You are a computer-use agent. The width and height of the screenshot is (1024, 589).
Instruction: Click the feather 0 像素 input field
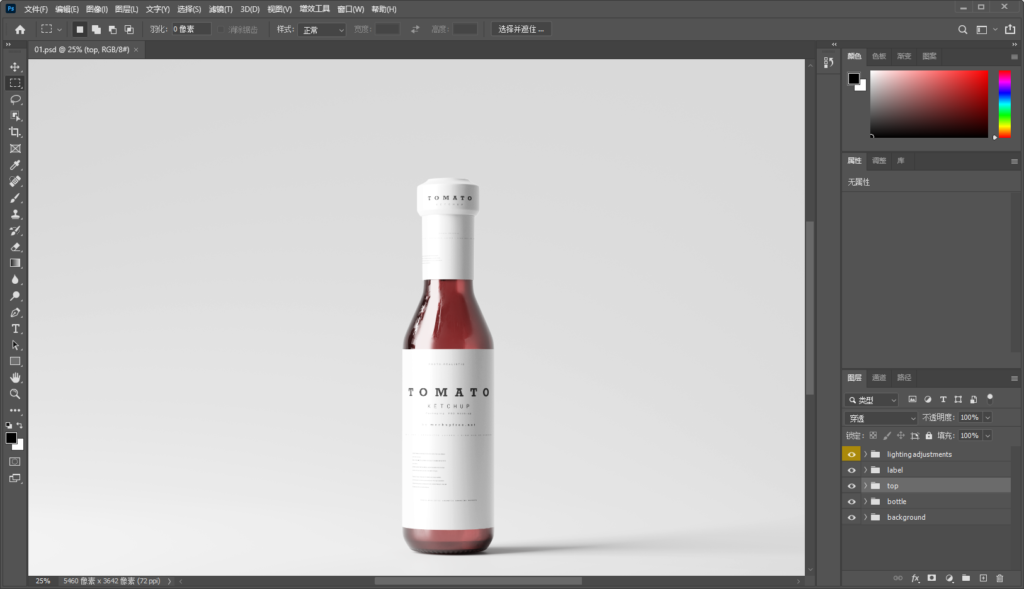(x=190, y=29)
